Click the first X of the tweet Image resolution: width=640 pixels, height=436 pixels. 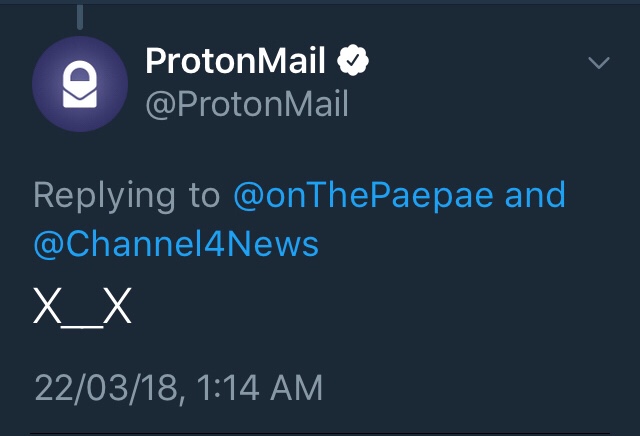47,305
